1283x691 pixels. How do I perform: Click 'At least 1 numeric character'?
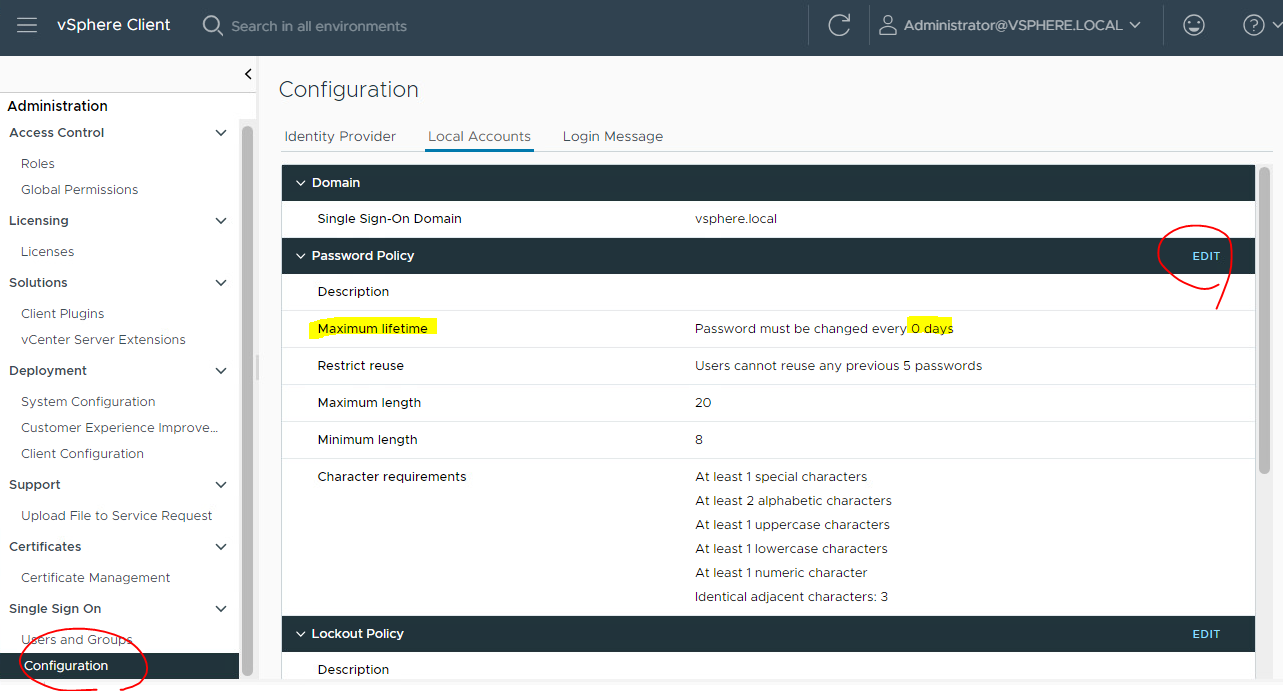tap(781, 573)
